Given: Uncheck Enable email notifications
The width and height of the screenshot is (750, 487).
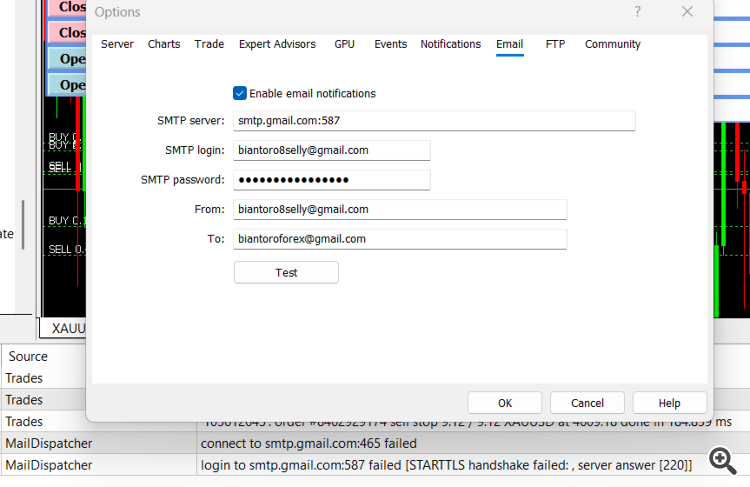Looking at the screenshot, I should (x=240, y=93).
